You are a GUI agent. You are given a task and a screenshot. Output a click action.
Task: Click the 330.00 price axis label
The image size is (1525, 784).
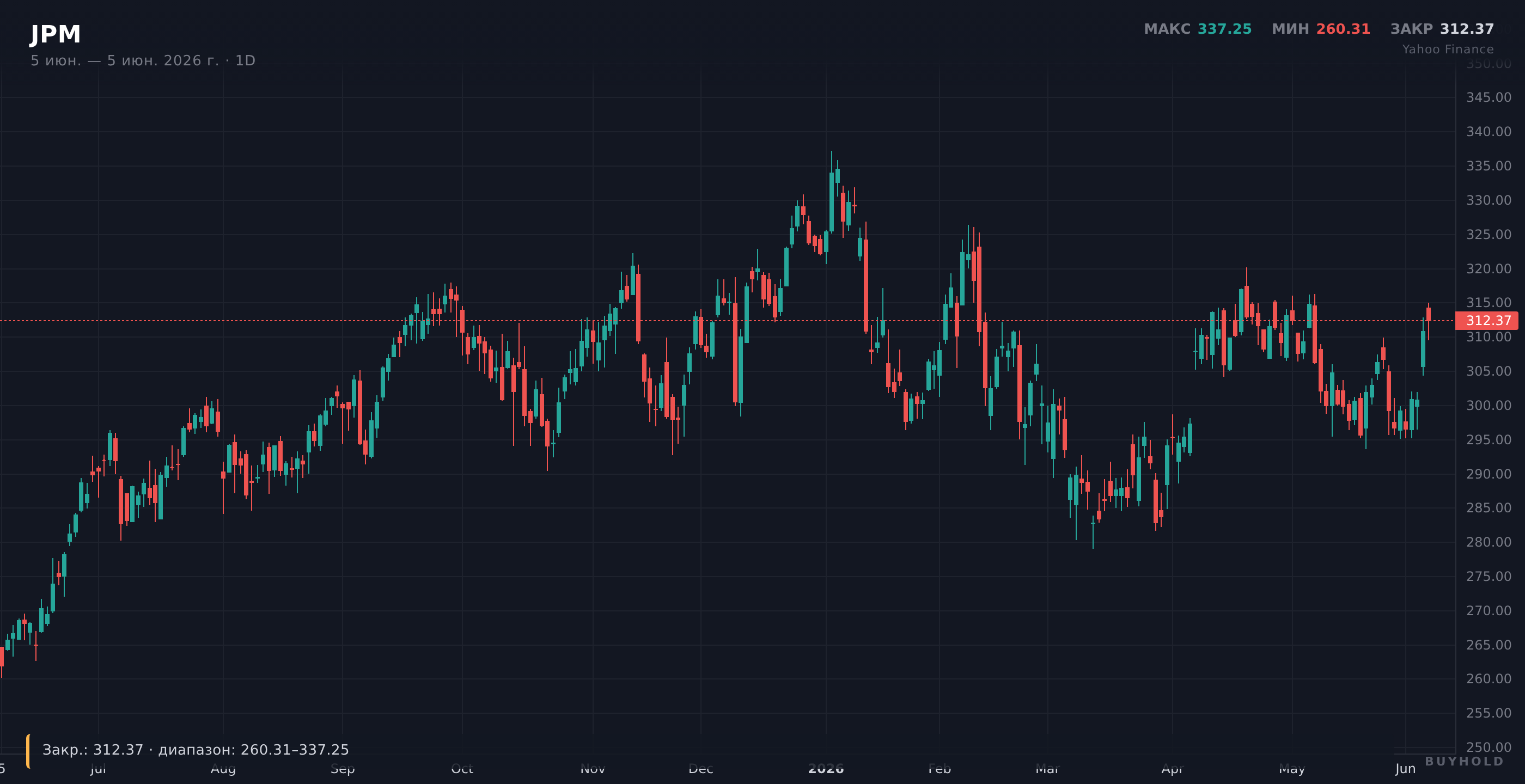tap(1489, 200)
